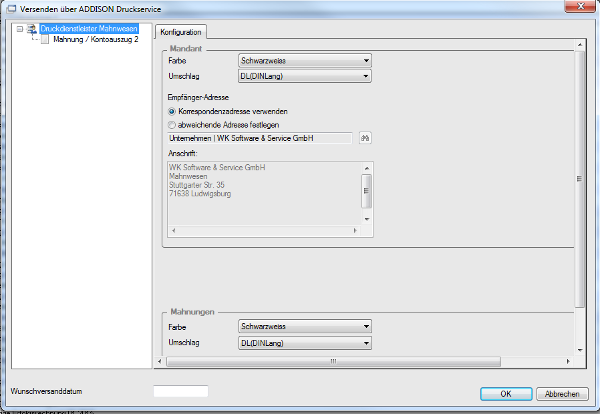Click inside the Anschrift text box

pos(264,193)
